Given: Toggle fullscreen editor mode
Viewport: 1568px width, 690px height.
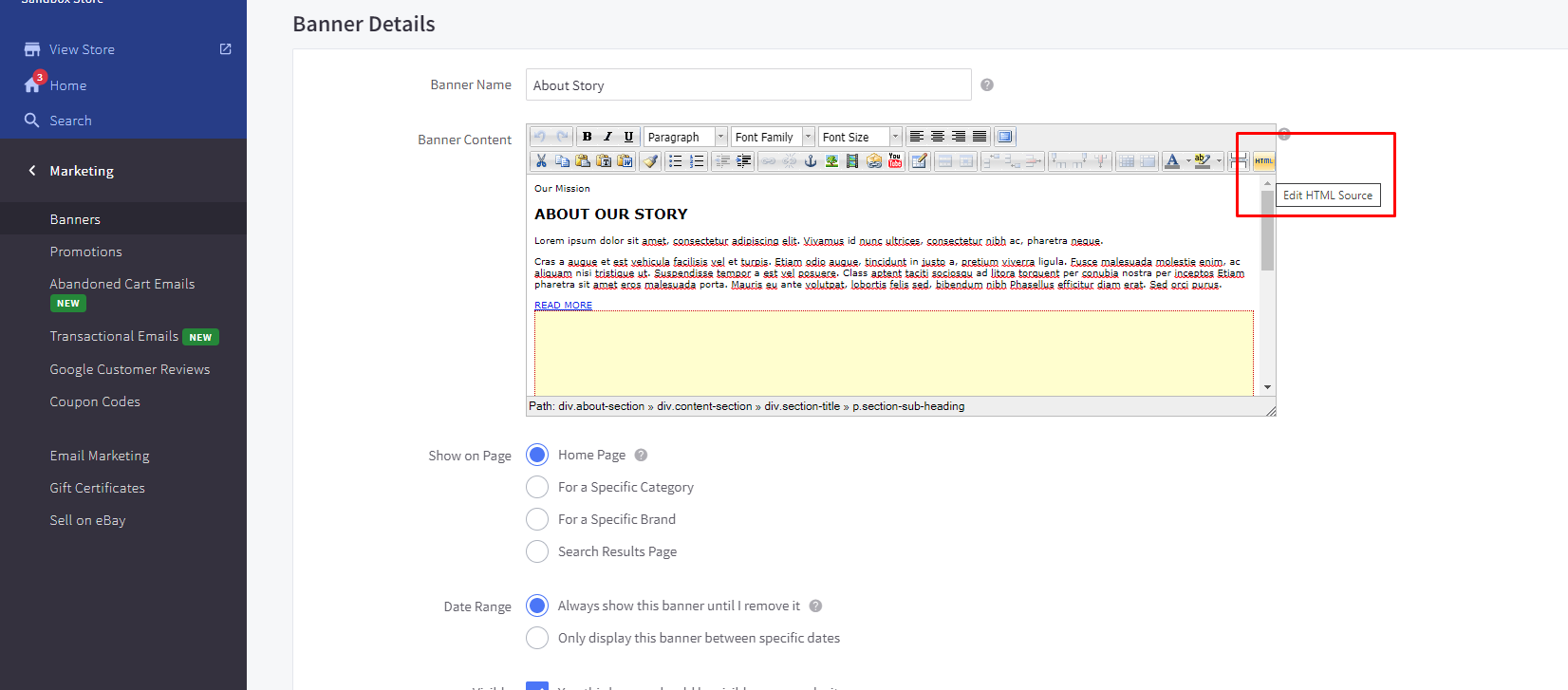Looking at the screenshot, I should point(1005,137).
